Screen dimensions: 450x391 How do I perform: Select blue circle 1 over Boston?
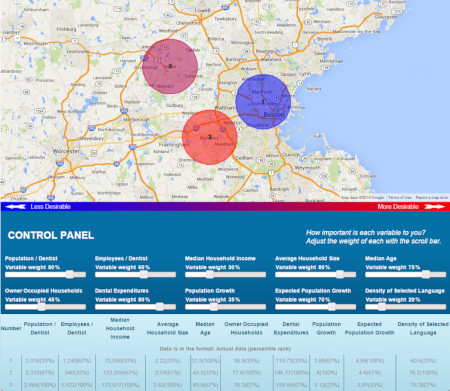[263, 102]
